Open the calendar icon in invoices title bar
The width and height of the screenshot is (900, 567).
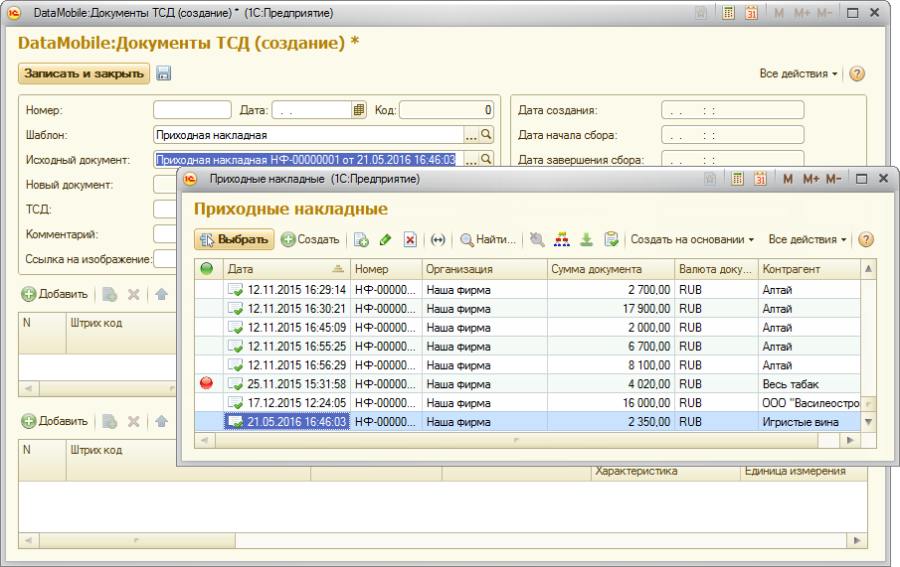pos(760,179)
